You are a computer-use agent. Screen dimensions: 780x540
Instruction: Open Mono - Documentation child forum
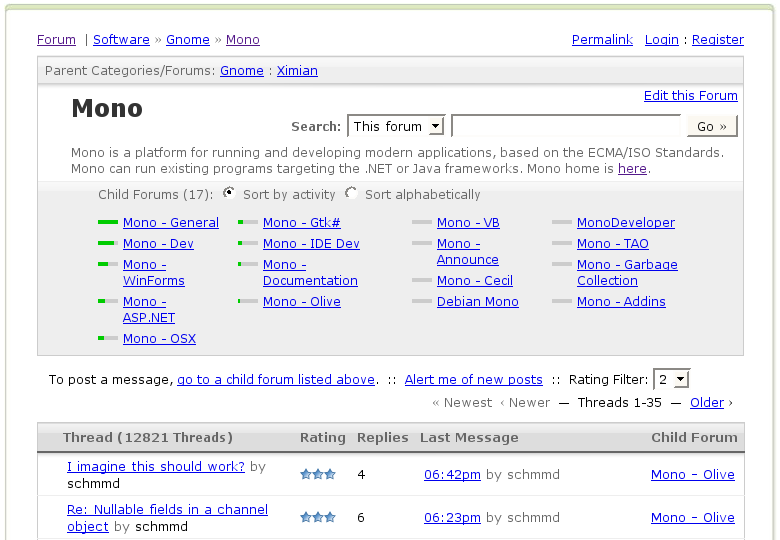310,272
